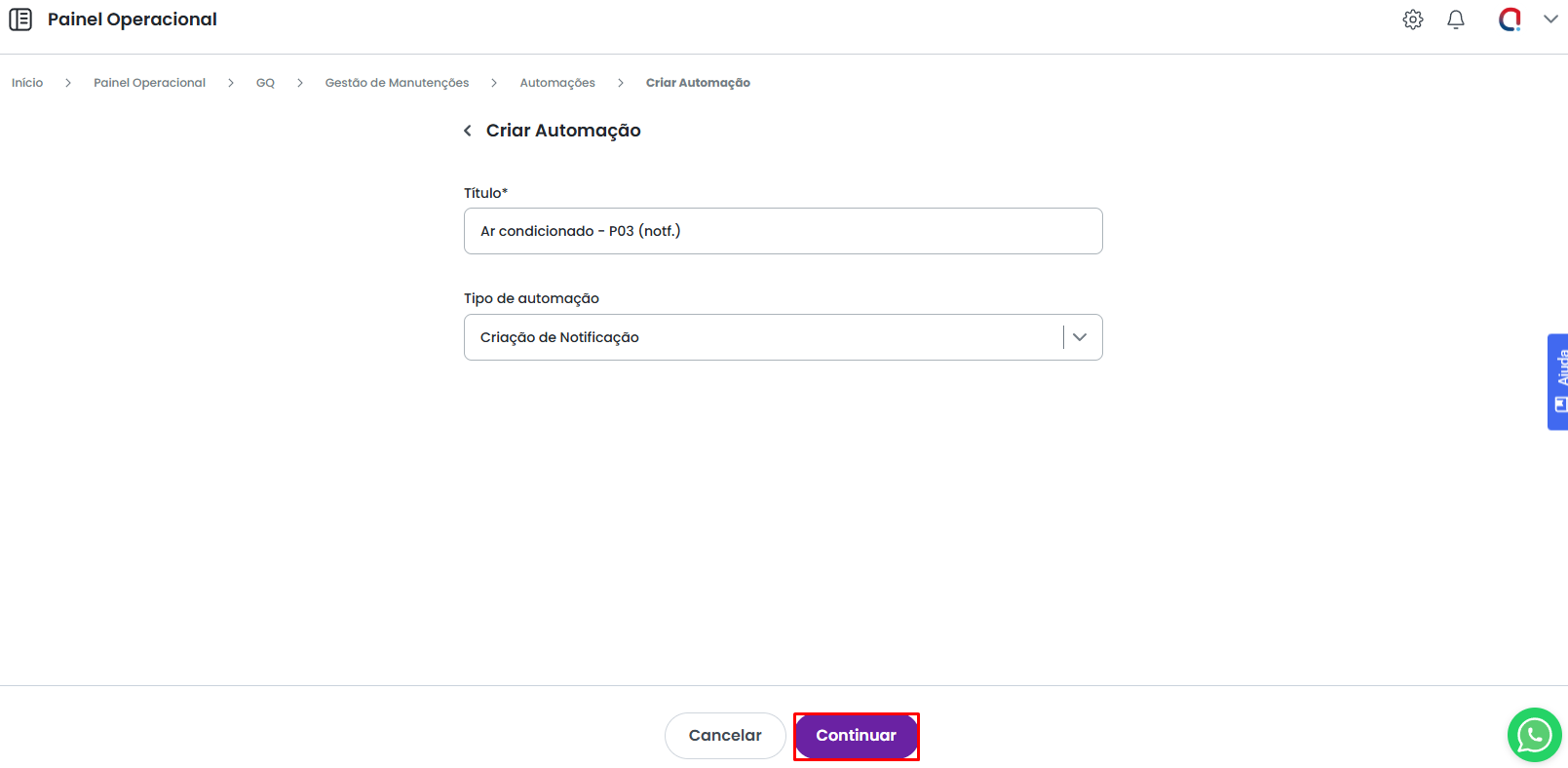This screenshot has width=1568, height=768.
Task: Open Painel Operacional breadcrumb link
Action: (149, 83)
